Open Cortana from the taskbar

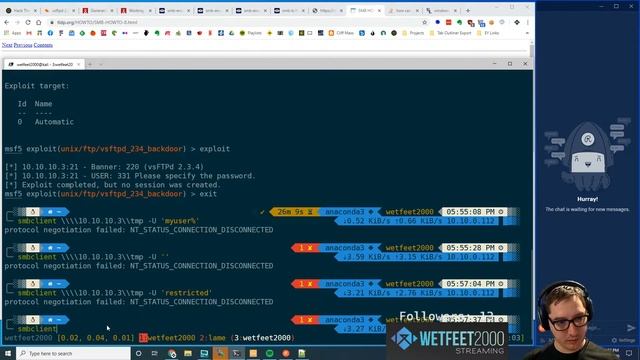[x=139, y=353]
